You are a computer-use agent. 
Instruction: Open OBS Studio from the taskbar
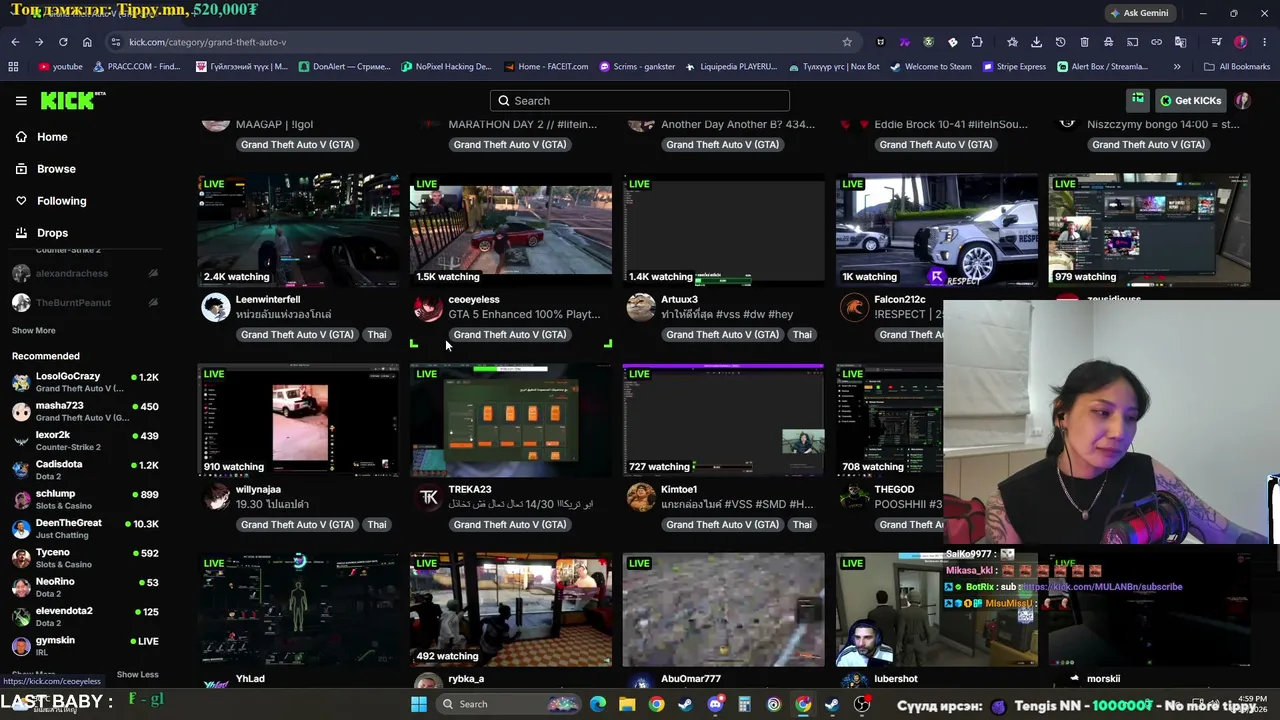coord(862,704)
